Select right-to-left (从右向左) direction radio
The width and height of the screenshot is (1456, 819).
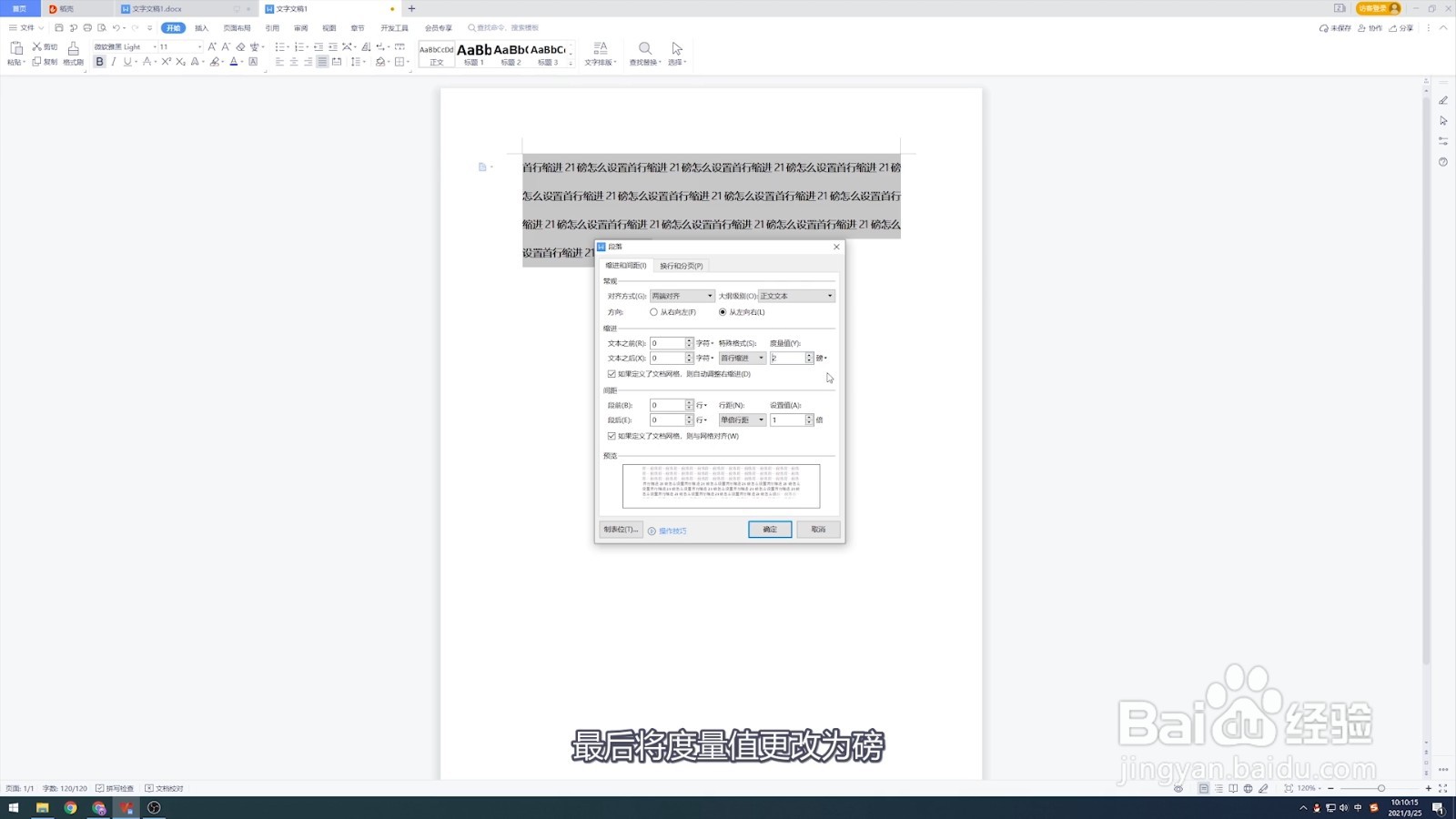pyautogui.click(x=653, y=312)
